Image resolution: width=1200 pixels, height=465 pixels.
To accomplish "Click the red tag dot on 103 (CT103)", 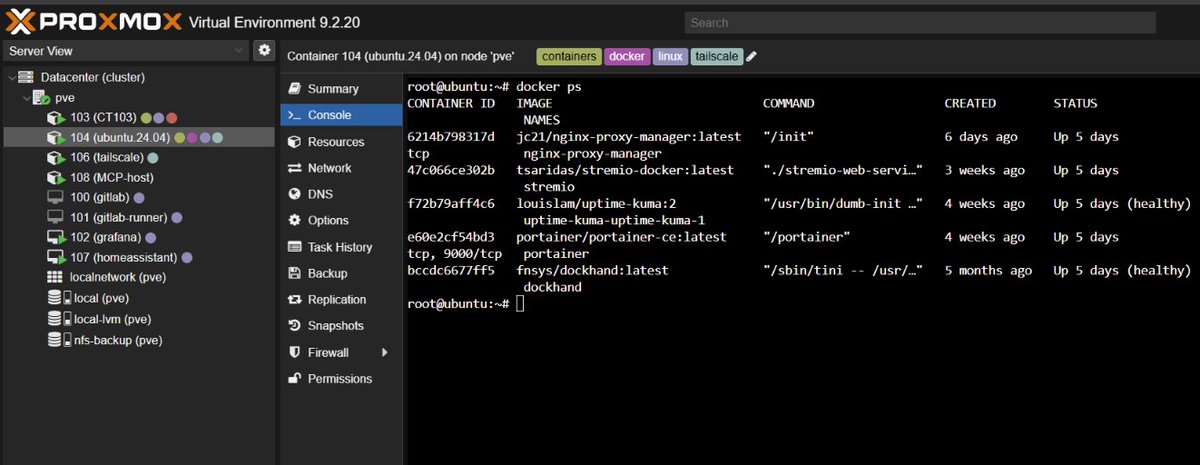I will pyautogui.click(x=173, y=118).
